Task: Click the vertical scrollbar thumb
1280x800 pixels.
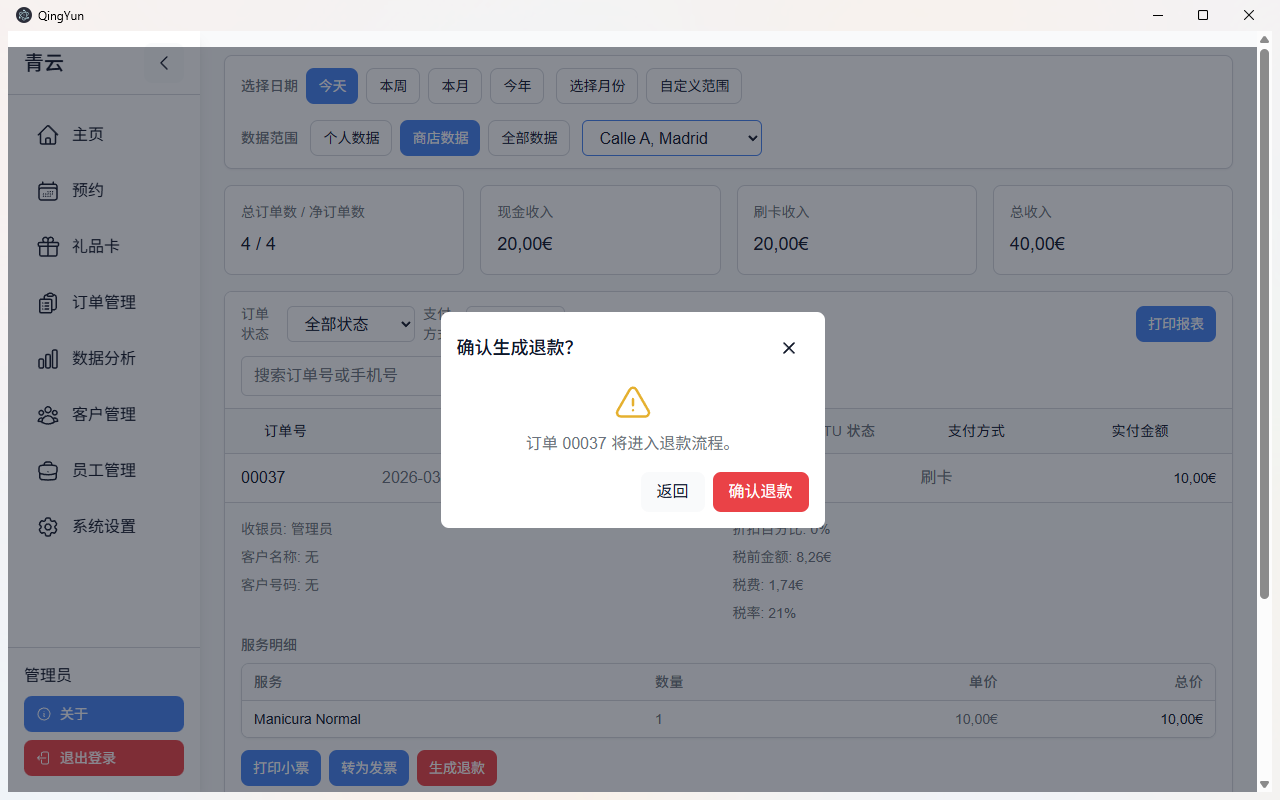Action: pos(1264,323)
